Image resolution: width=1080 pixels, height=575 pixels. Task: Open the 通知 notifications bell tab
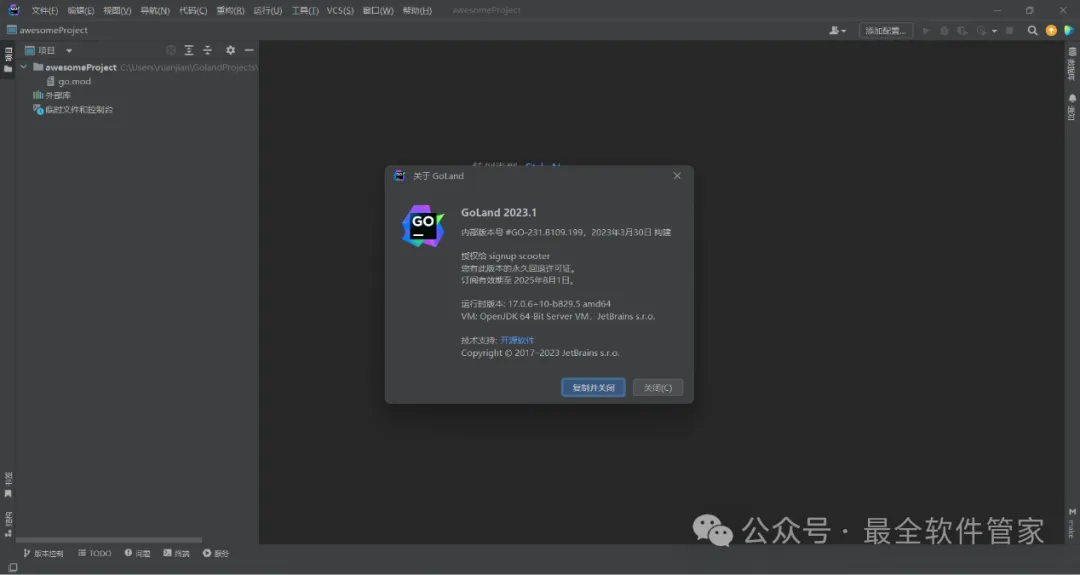[1072, 107]
